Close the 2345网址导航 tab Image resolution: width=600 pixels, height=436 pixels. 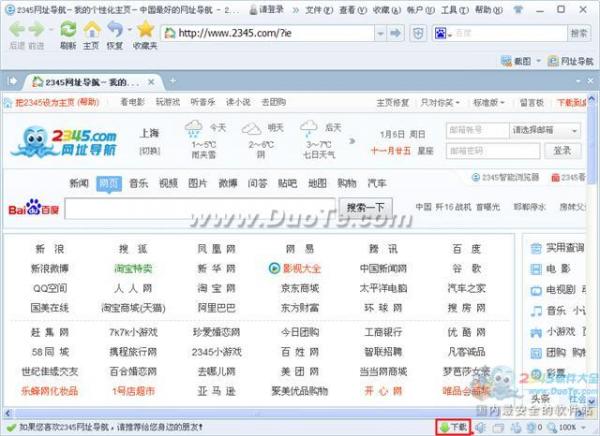pos(151,82)
